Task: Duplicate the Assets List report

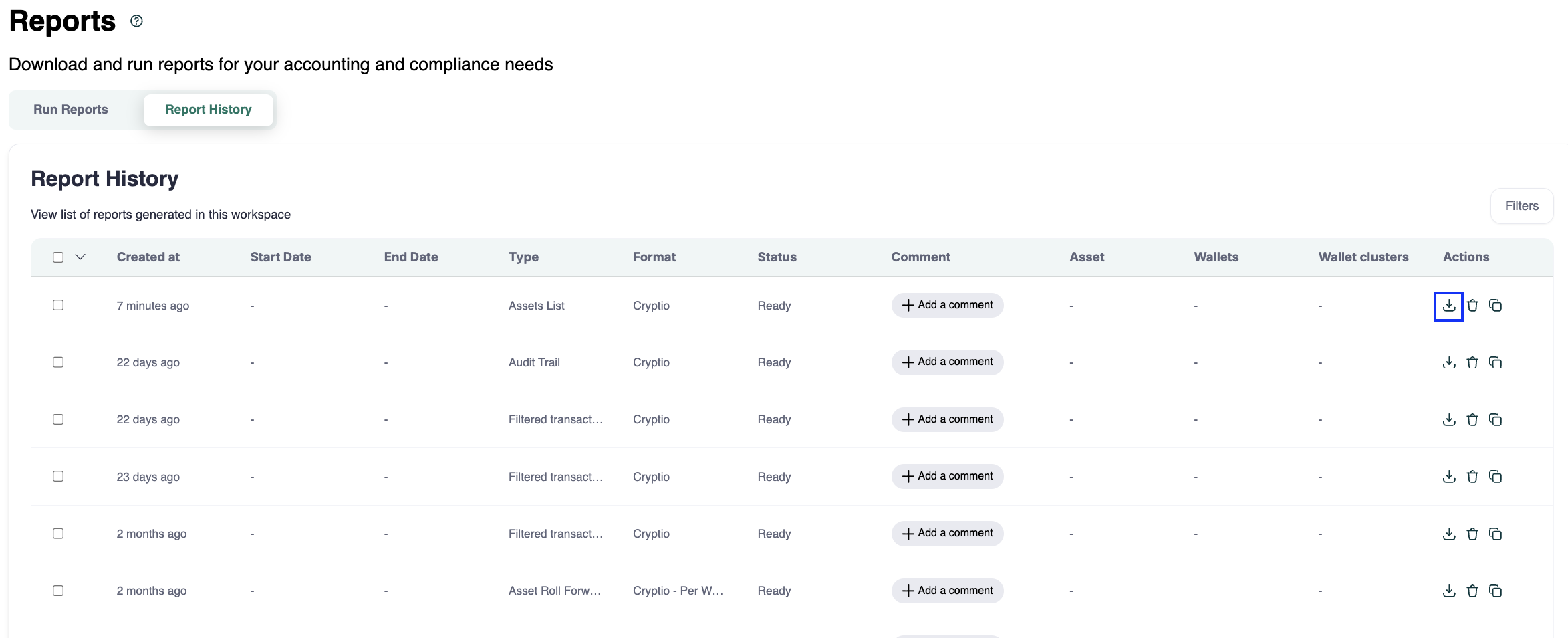Action: point(1496,306)
